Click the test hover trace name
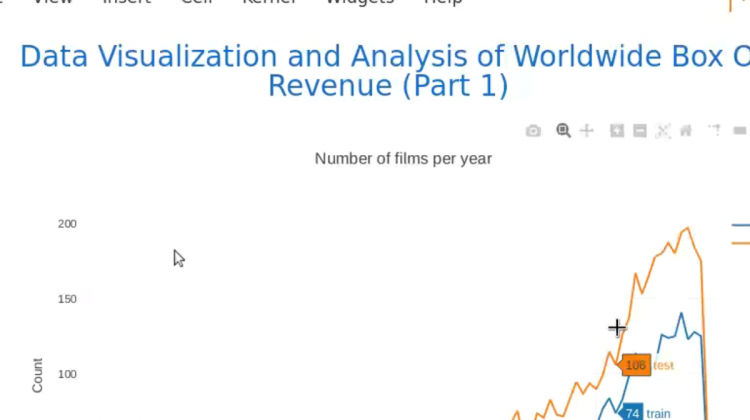 click(663, 365)
